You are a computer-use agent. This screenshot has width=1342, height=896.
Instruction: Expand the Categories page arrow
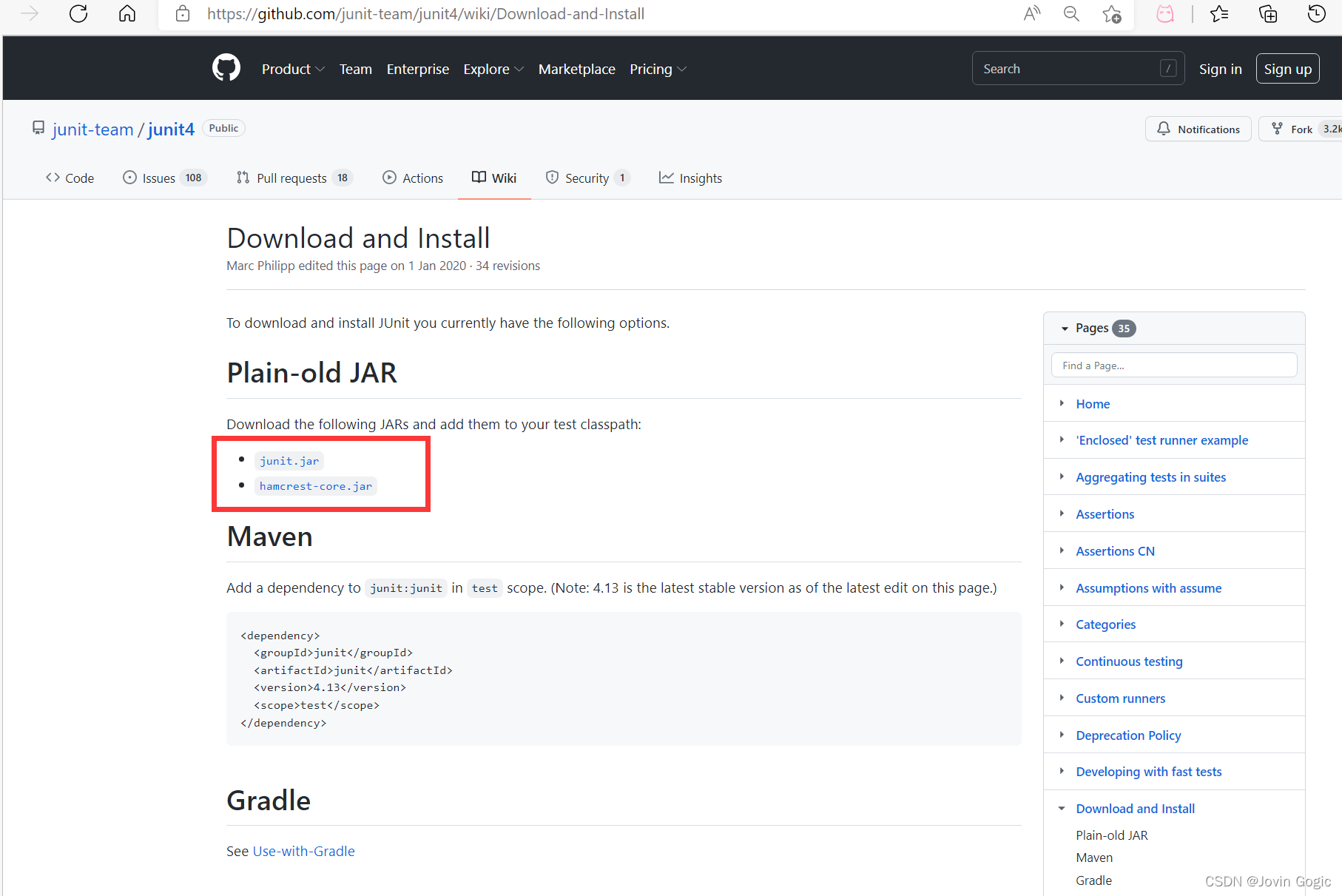coord(1062,624)
